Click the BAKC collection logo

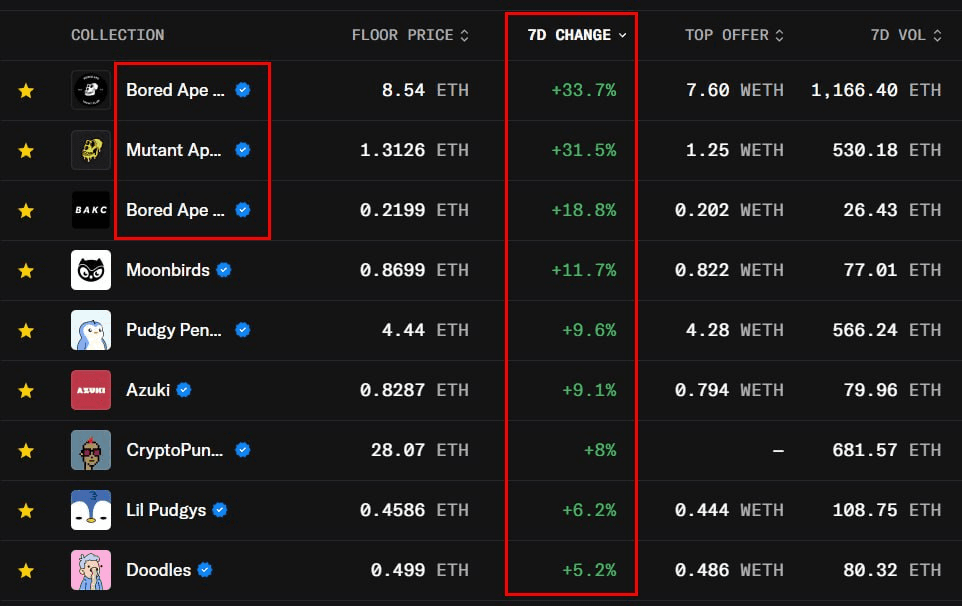[91, 210]
